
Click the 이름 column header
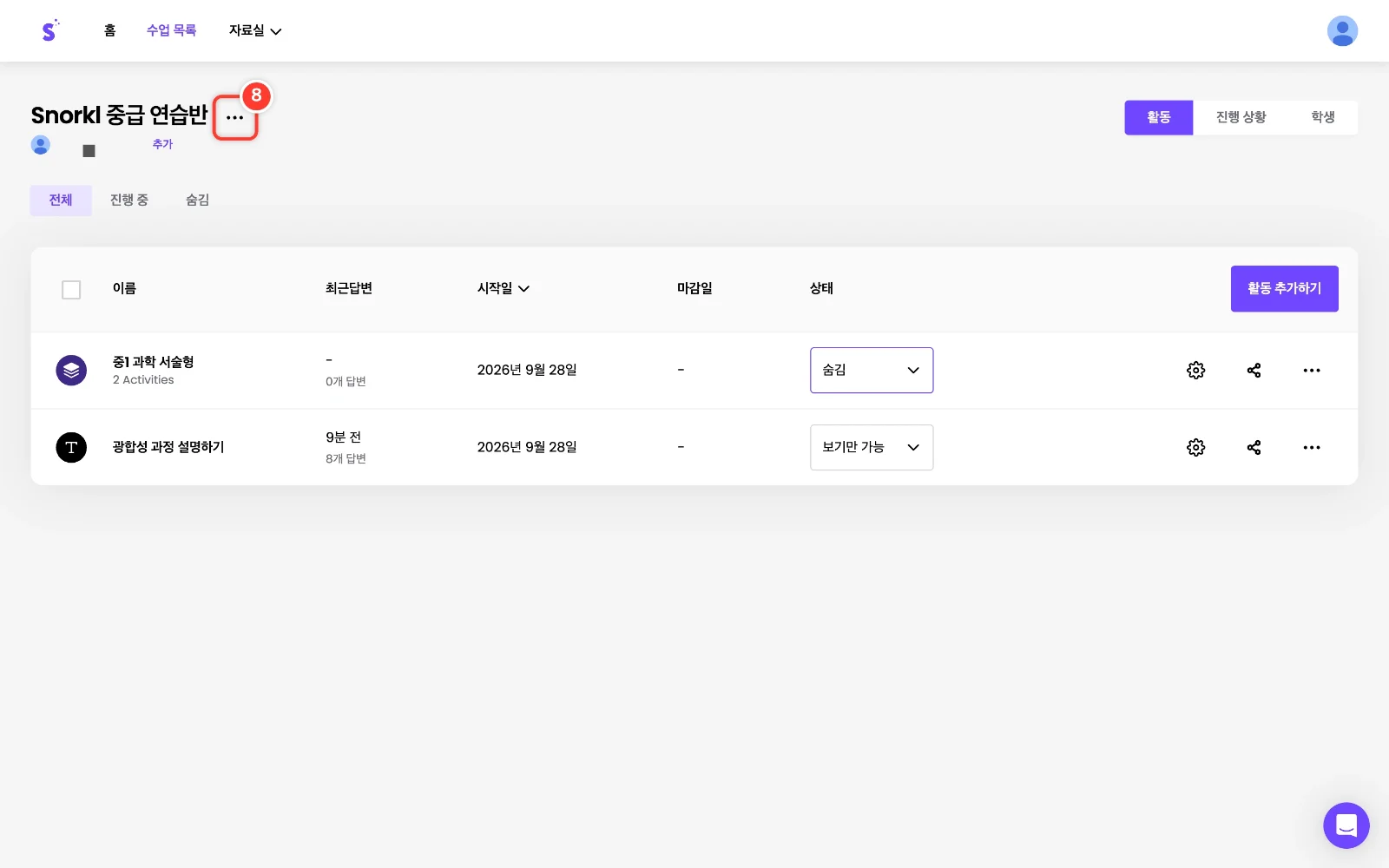124,288
